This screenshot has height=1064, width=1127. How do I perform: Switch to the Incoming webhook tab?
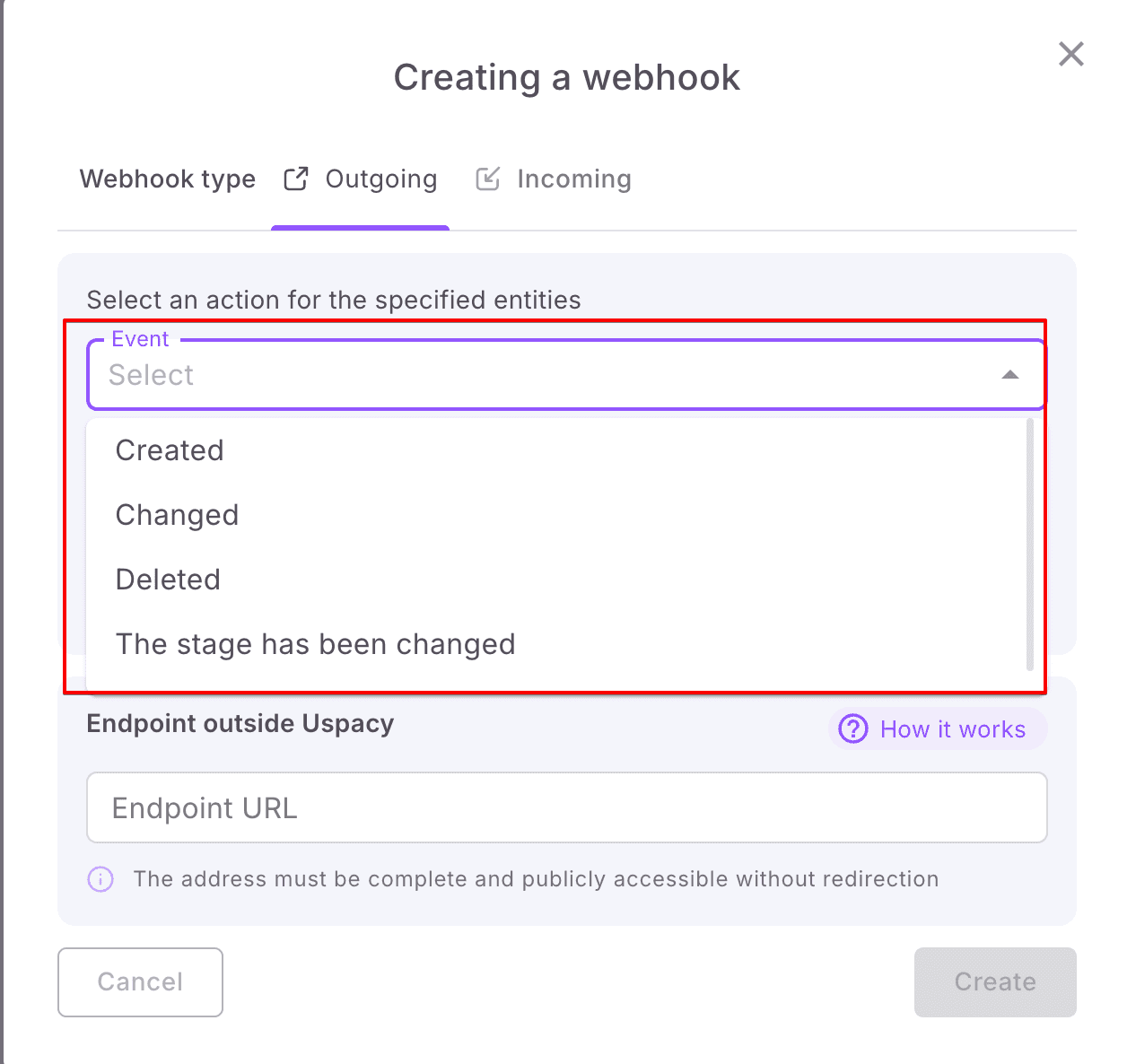(573, 179)
